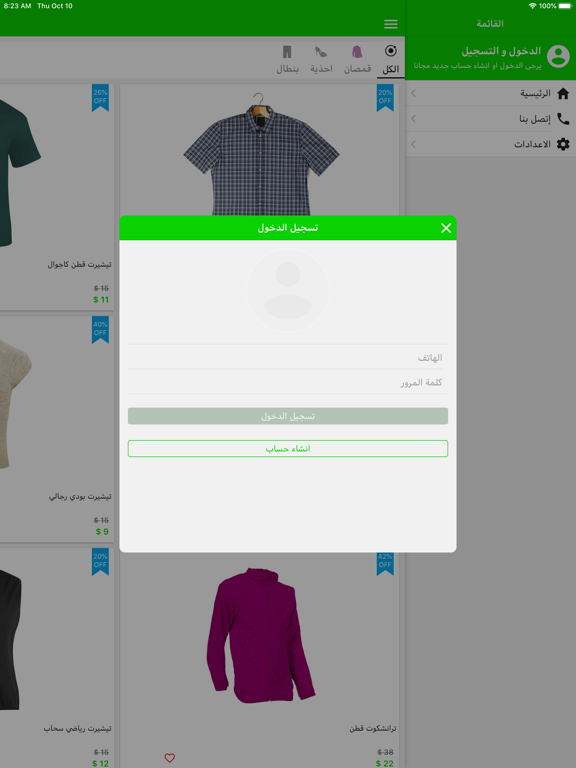576x768 pixels.
Task: Focus the كلمة المرور password field
Action: click(x=288, y=382)
